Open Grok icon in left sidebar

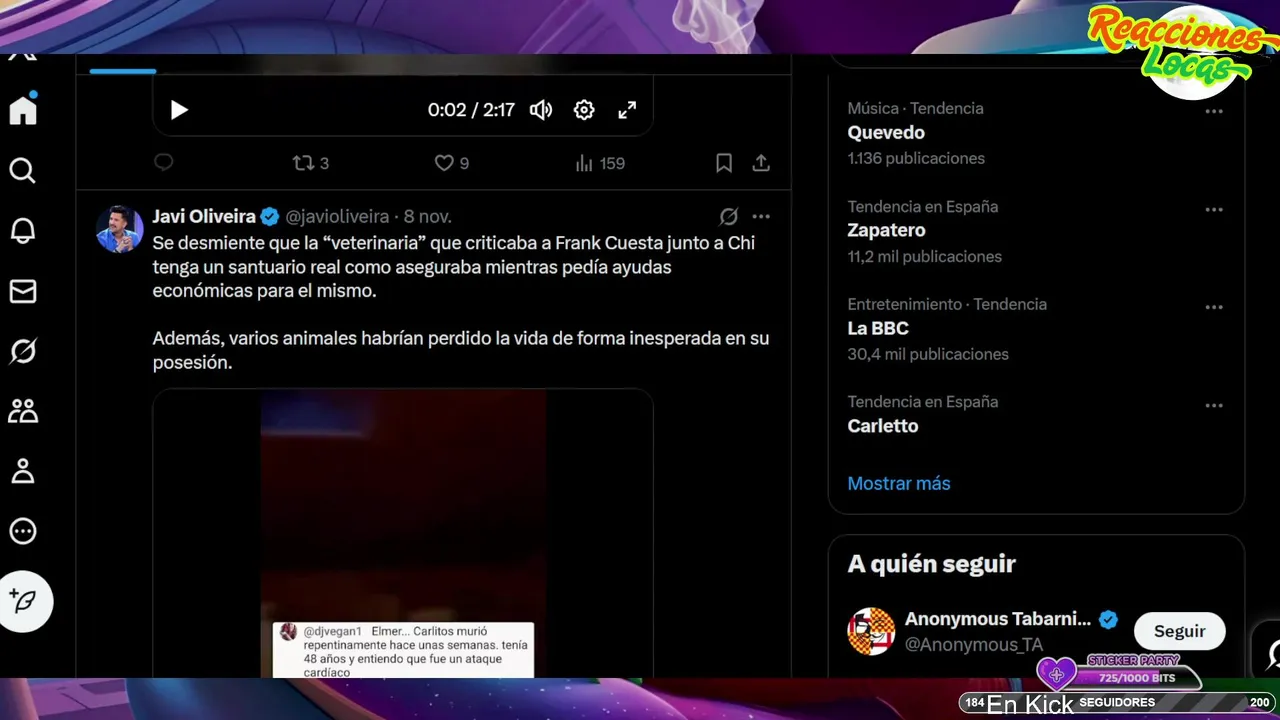[x=23, y=351]
